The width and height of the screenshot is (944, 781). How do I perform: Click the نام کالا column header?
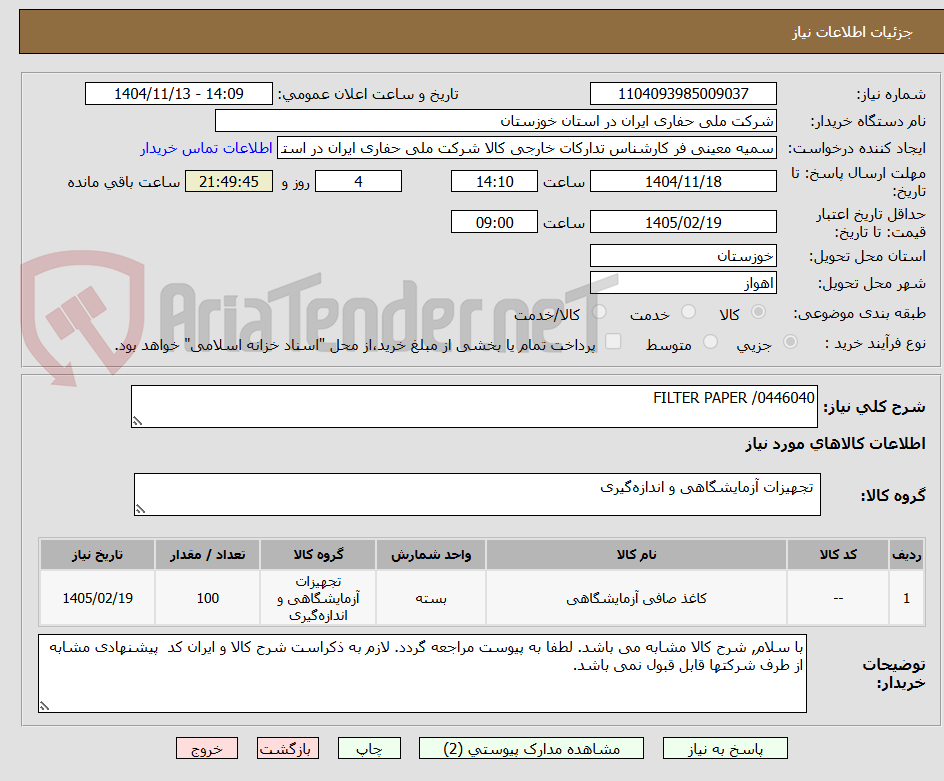(636, 555)
